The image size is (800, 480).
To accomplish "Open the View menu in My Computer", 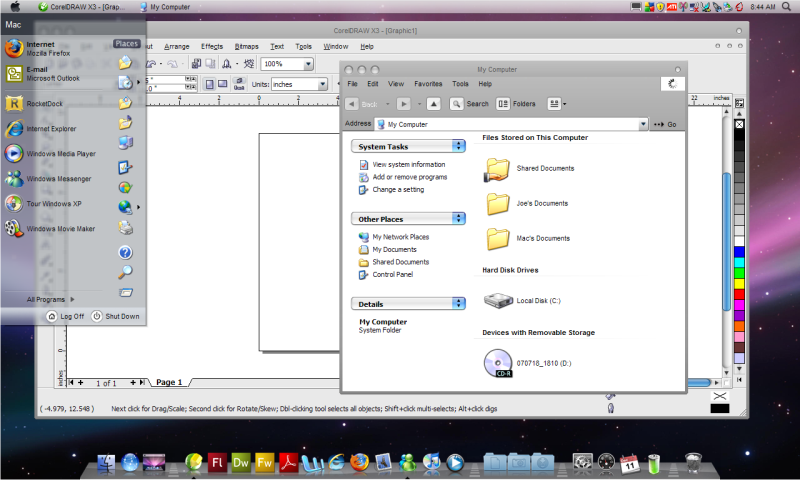I will click(x=395, y=84).
